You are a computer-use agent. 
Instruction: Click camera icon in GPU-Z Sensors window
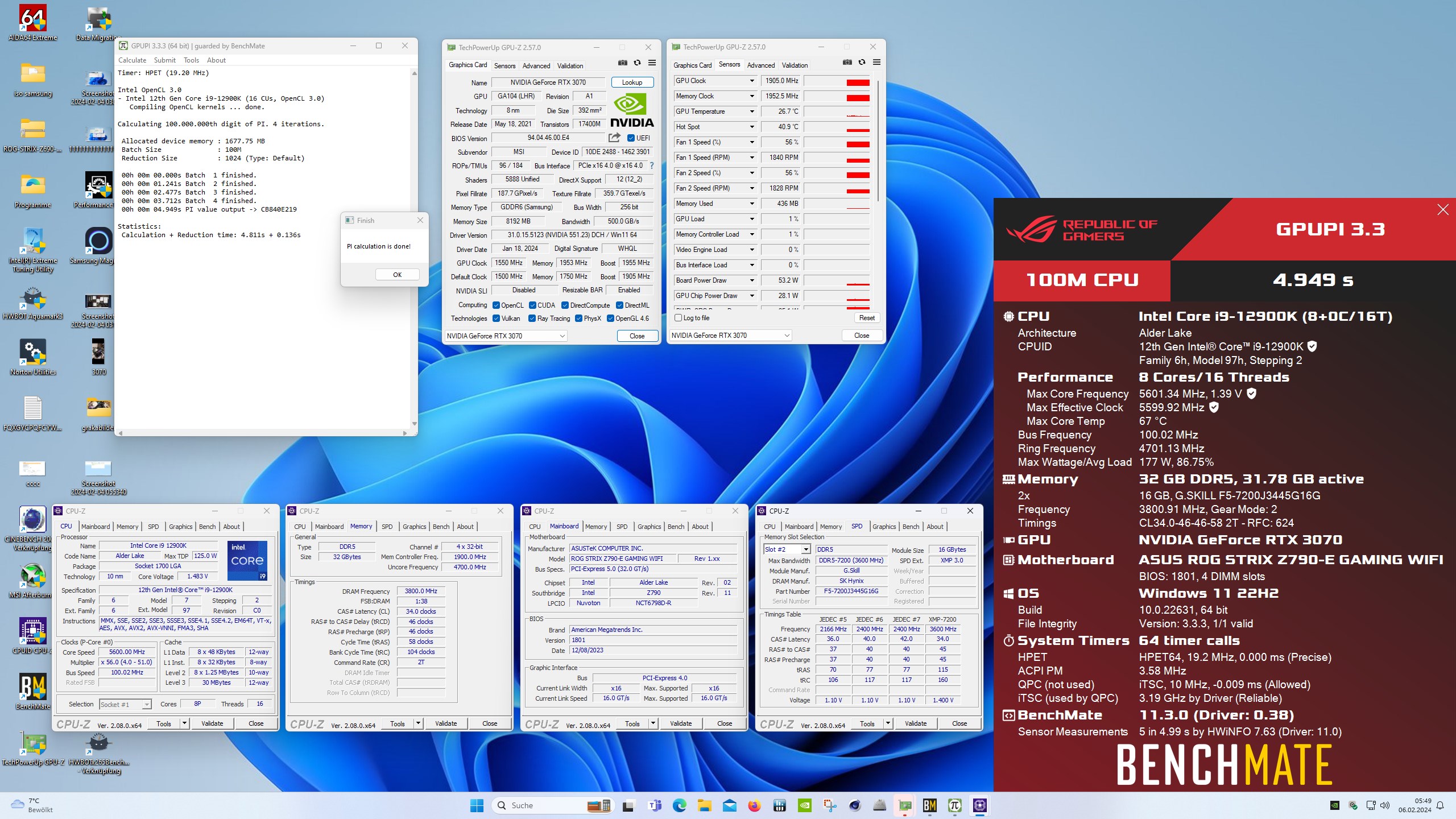pos(847,62)
